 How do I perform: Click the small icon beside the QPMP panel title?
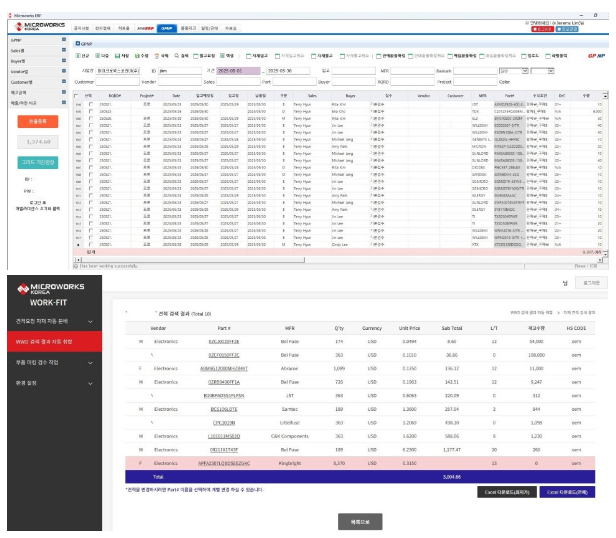77,43
